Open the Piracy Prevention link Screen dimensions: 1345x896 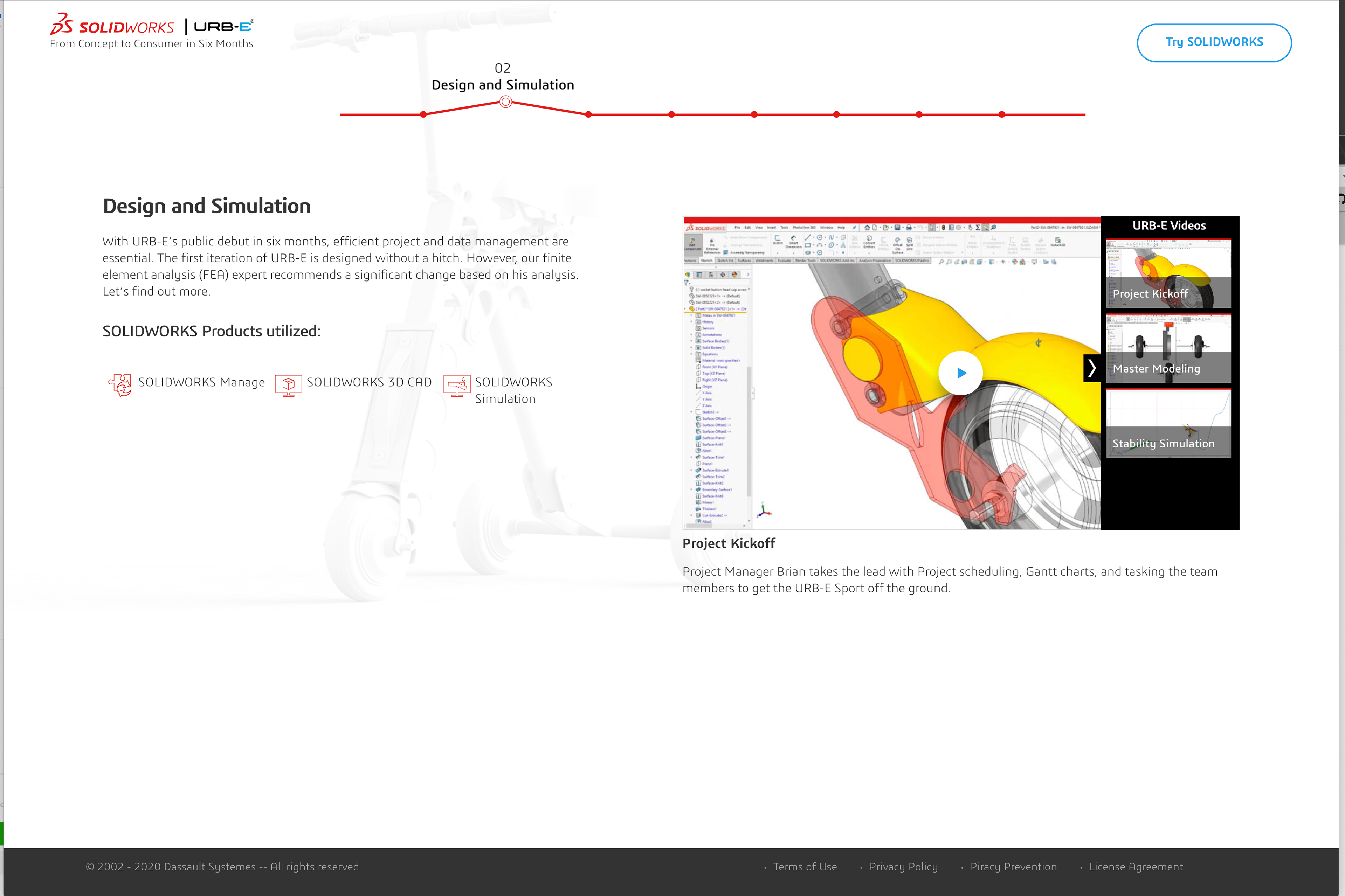(1013, 867)
